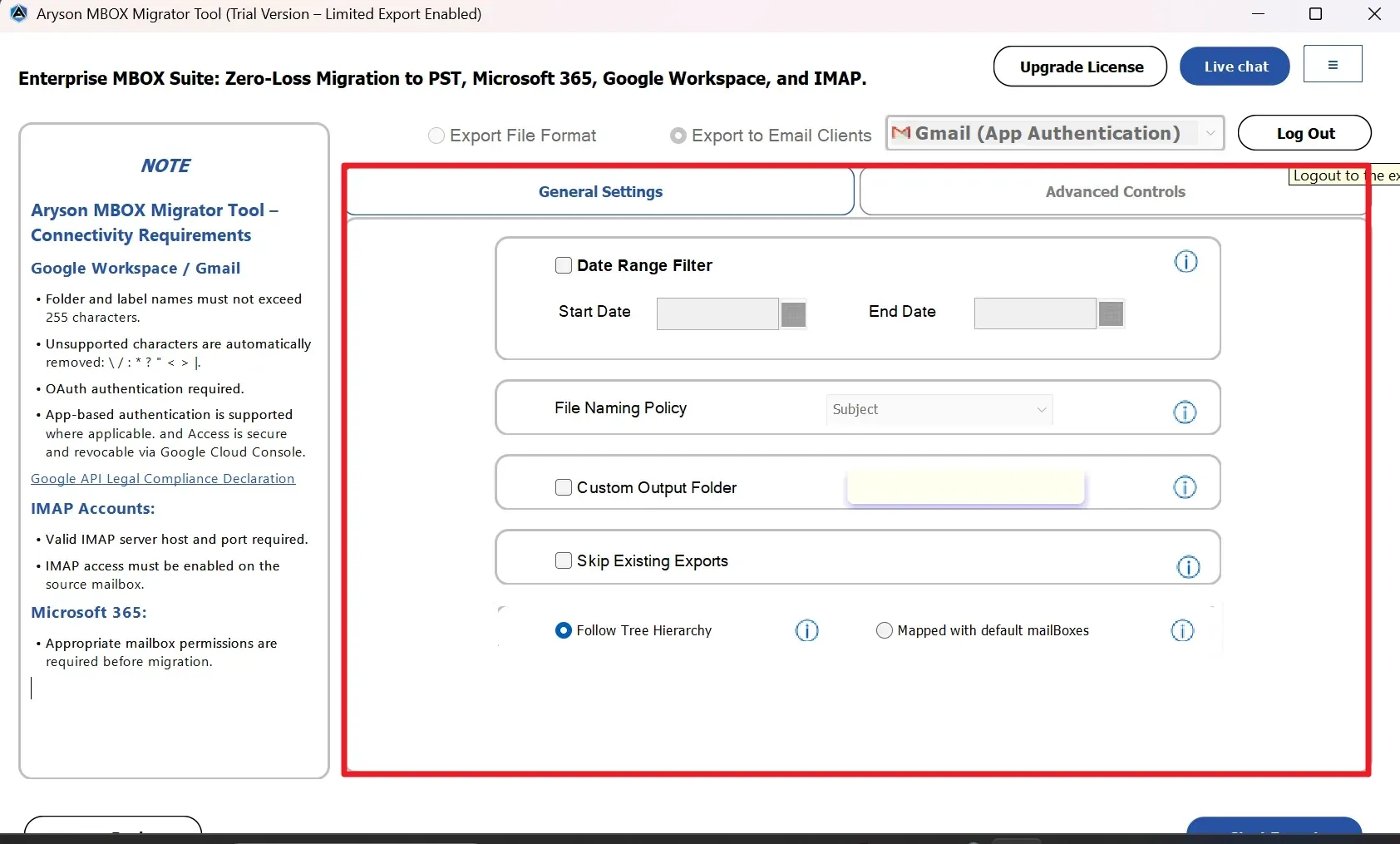Click the Mapped with default mailBoxes info icon
The width and height of the screenshot is (1400, 844).
point(1182,630)
